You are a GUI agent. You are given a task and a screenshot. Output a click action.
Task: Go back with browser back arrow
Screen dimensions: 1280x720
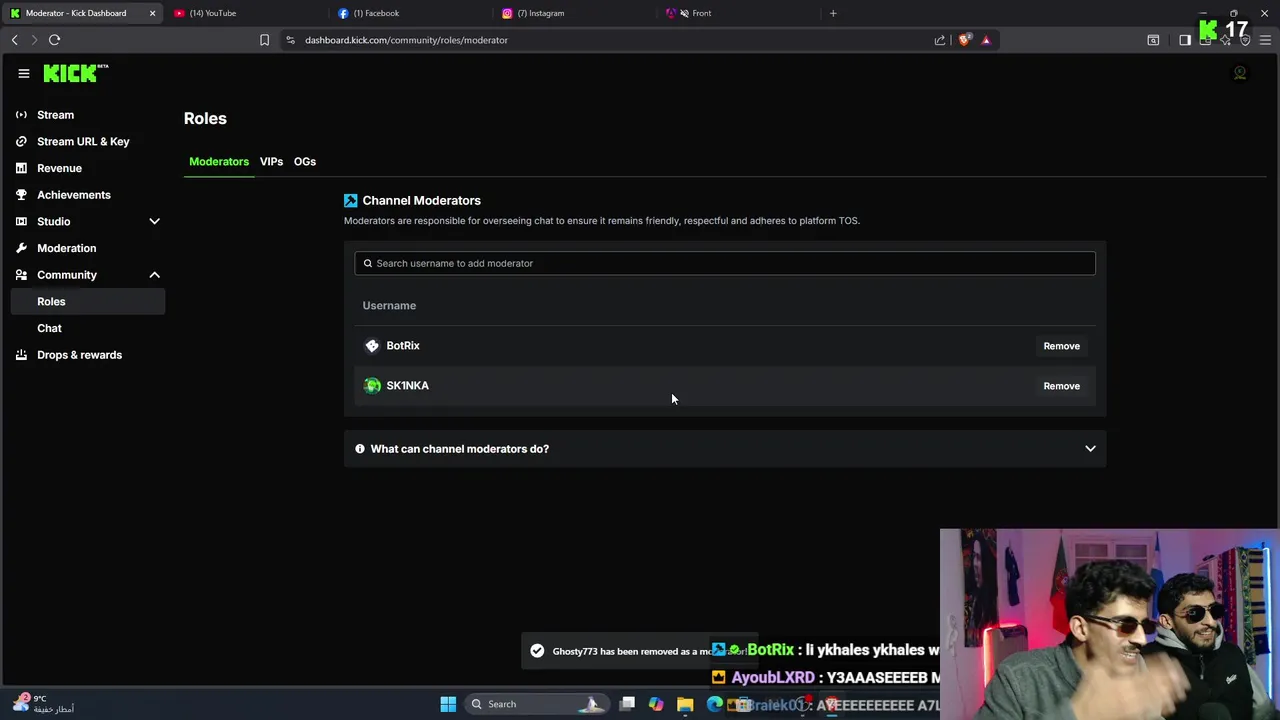coord(14,40)
